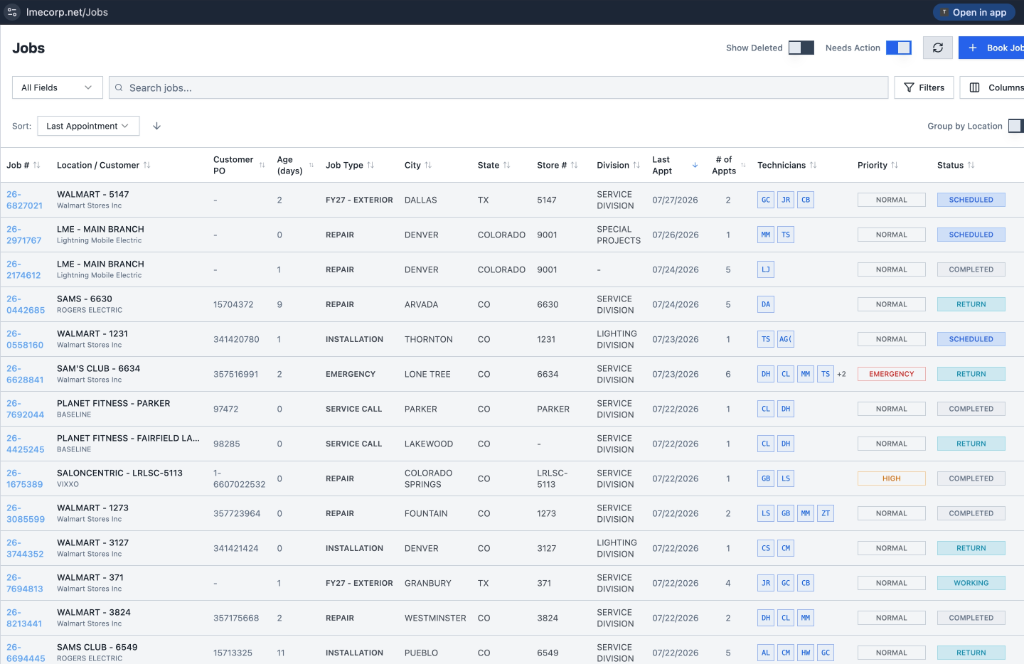Open job link 26-7694813
The width and height of the screenshot is (1024, 664).
[x=24, y=583]
